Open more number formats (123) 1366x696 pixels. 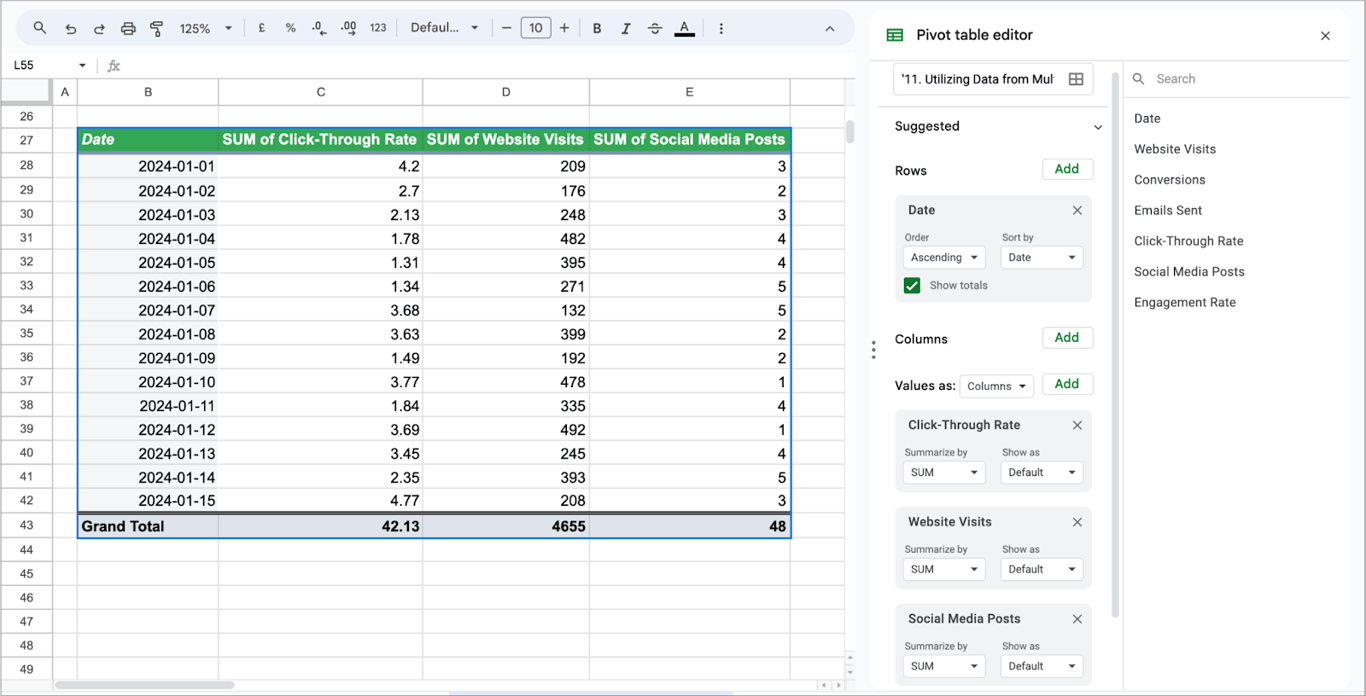coord(378,28)
